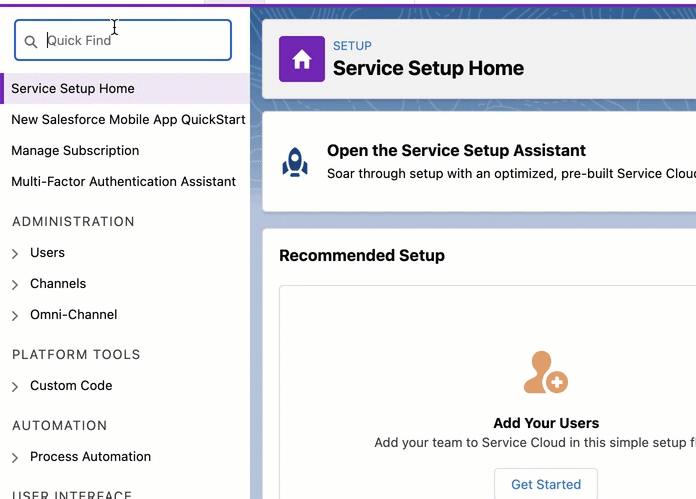696x499 pixels.
Task: Click Open the Service Setup Assistant heading
Action: (x=456, y=150)
